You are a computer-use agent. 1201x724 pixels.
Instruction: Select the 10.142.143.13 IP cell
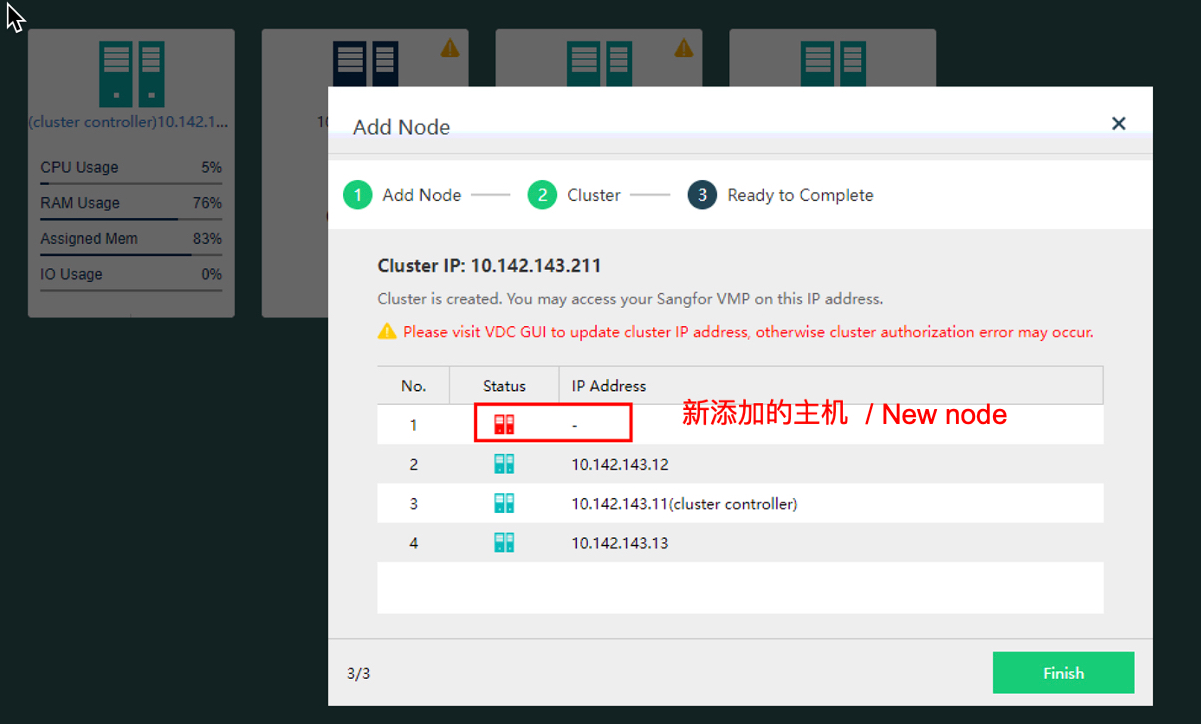point(620,543)
